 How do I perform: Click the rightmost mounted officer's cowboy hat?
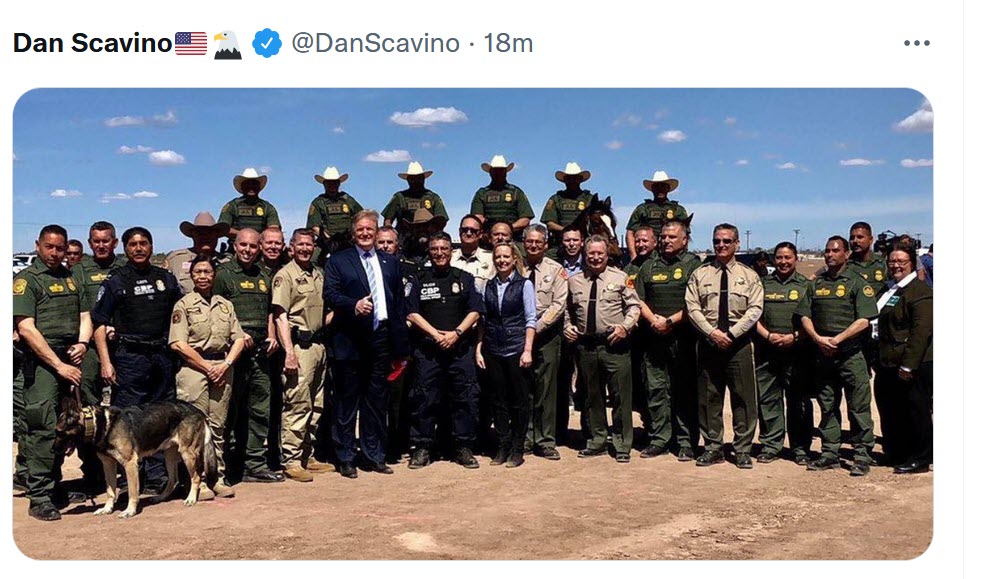coord(661,181)
